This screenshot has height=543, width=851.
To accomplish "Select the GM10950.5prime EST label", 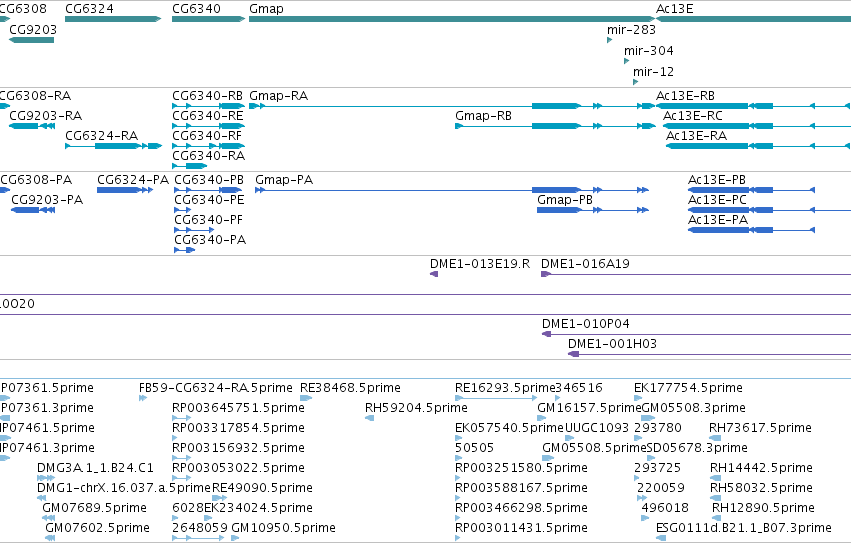I will point(283,528).
